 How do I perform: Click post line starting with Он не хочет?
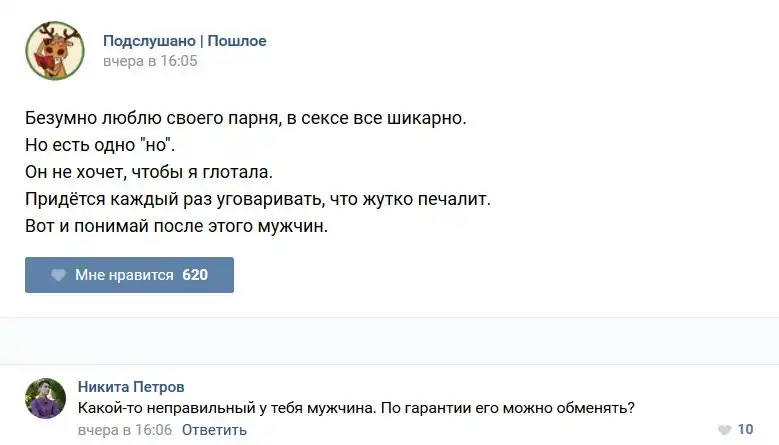pos(148,173)
